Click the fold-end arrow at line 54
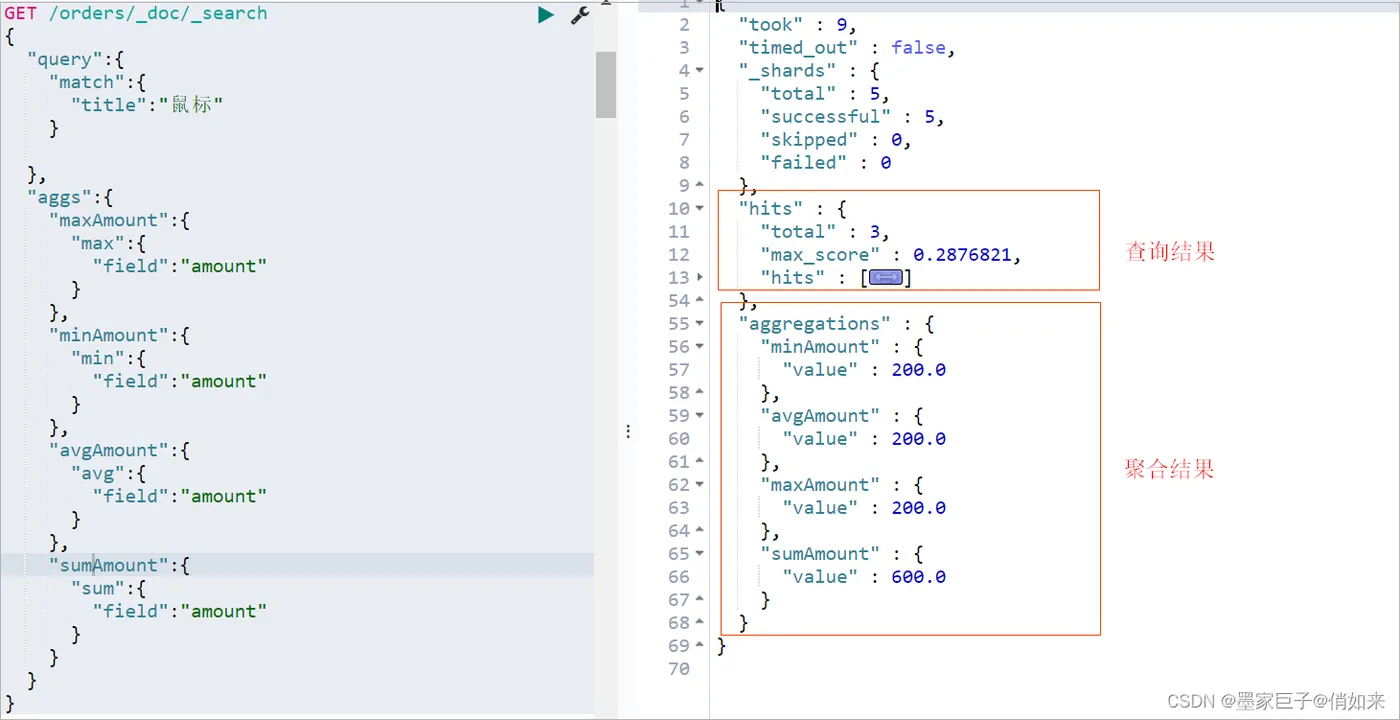Viewport: 1400px width, 720px height. pyautogui.click(x=699, y=300)
